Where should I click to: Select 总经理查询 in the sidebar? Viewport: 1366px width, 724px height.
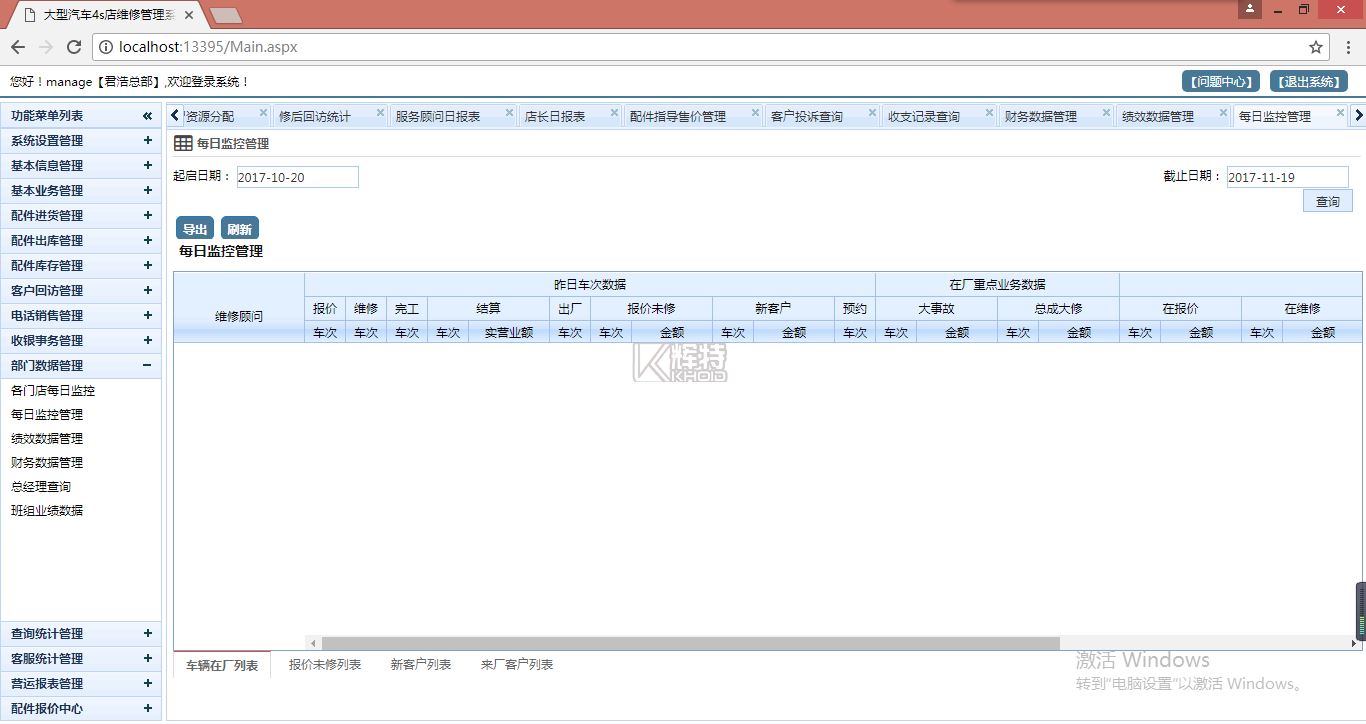[x=41, y=487]
